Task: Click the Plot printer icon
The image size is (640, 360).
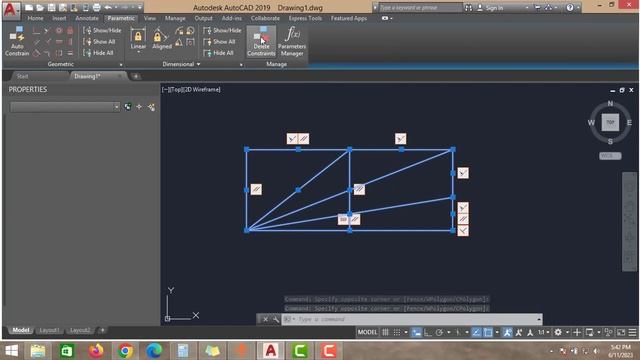Action: (96, 7)
